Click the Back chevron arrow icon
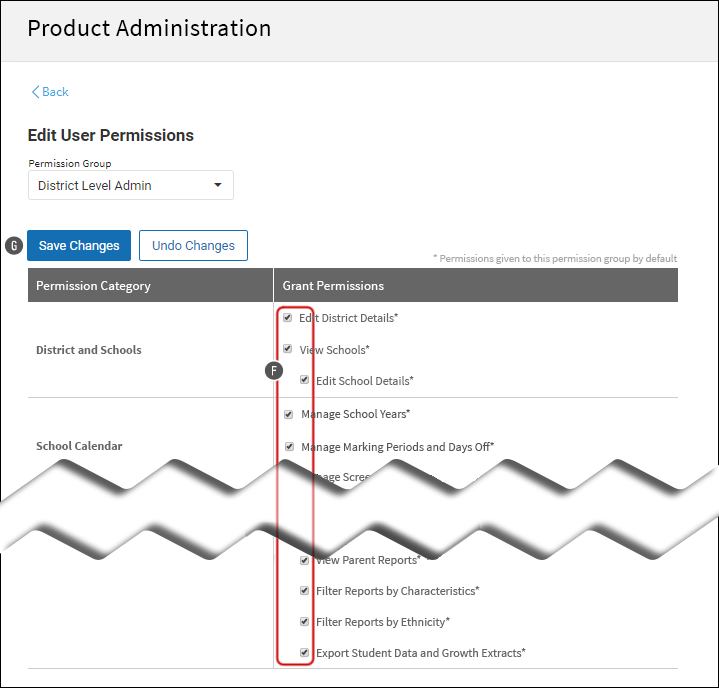The image size is (719, 688). 35,92
